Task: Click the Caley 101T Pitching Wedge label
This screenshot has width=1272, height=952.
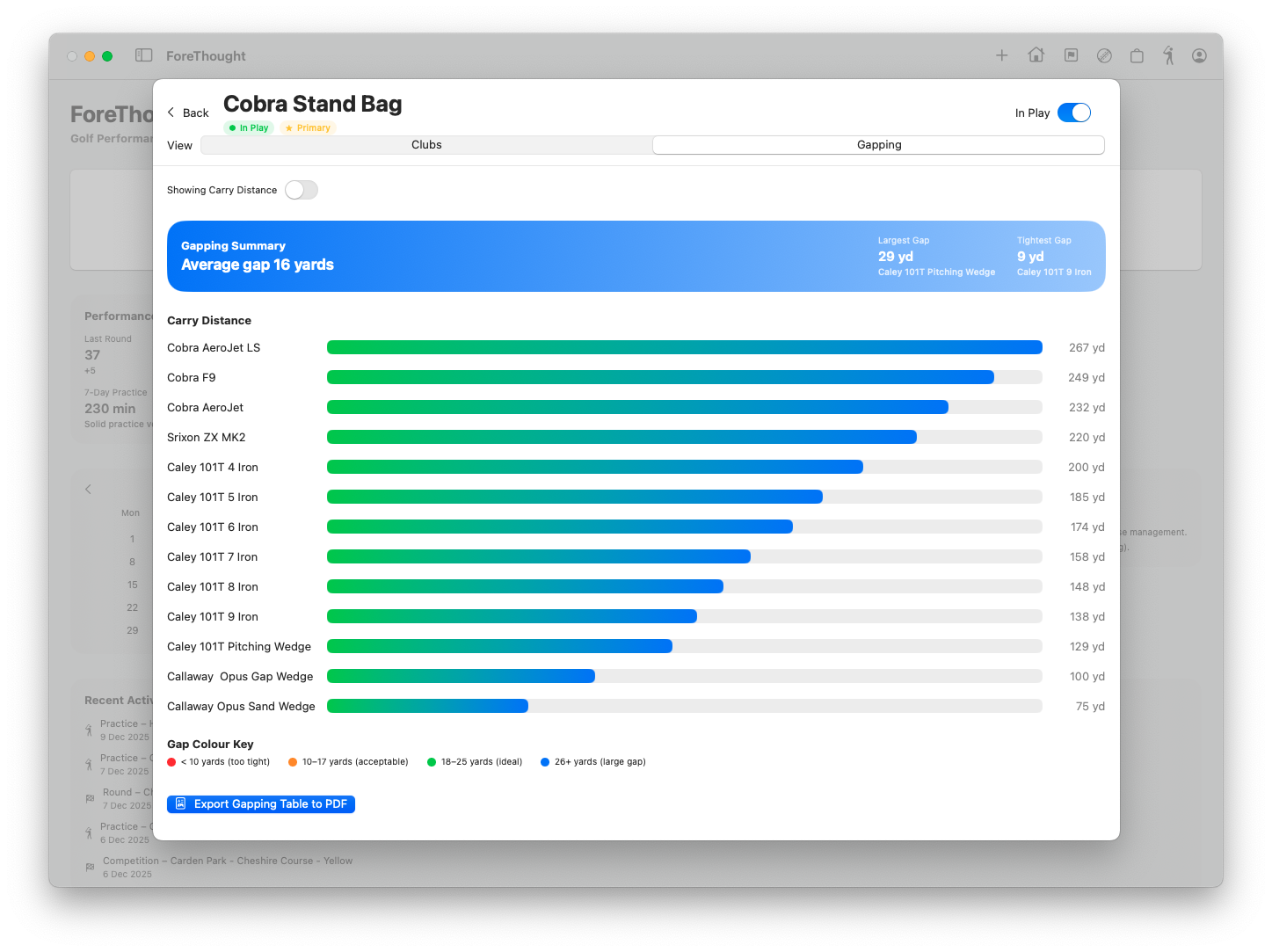Action: 239,646
